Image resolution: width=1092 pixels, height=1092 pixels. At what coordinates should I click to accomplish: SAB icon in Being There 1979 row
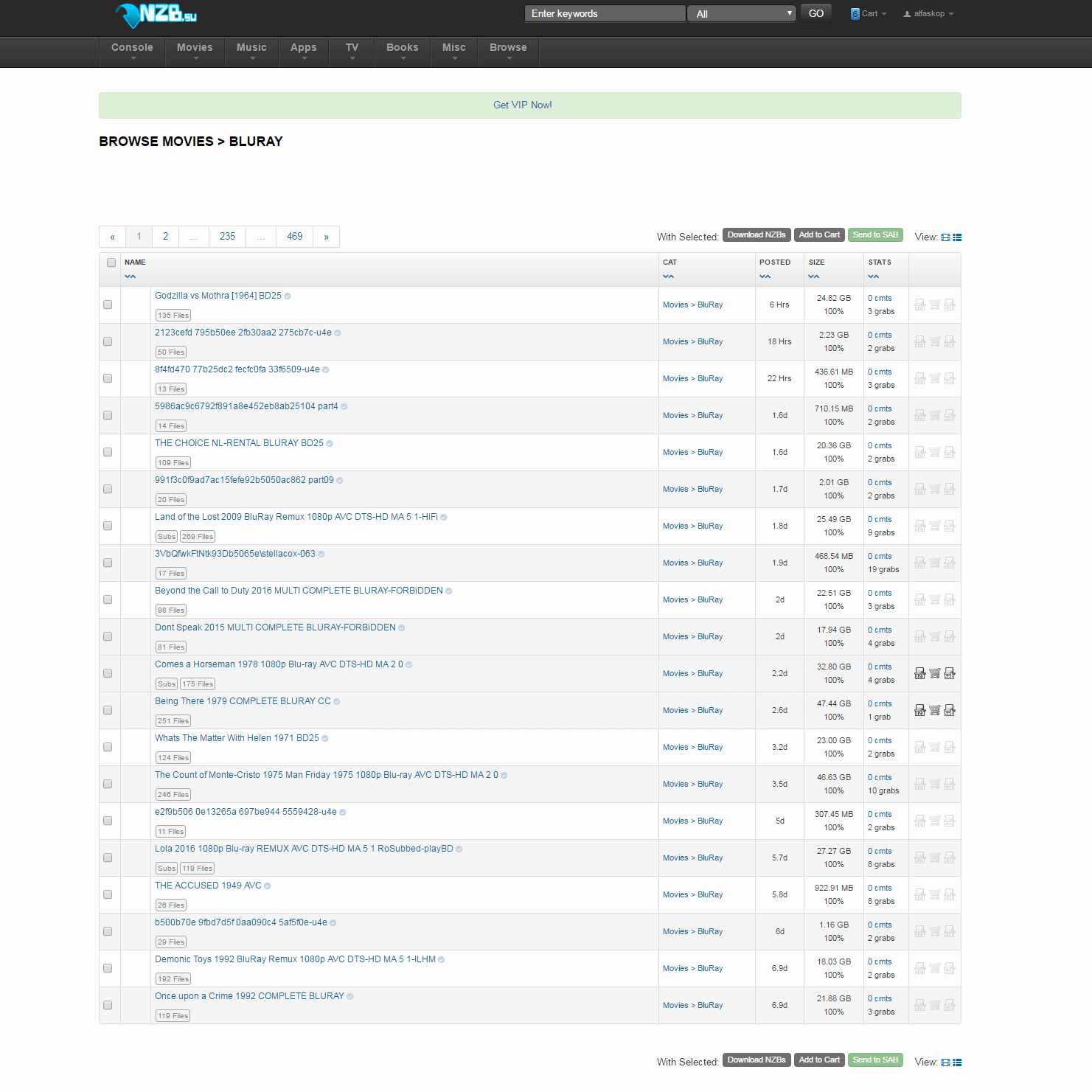coord(950,710)
